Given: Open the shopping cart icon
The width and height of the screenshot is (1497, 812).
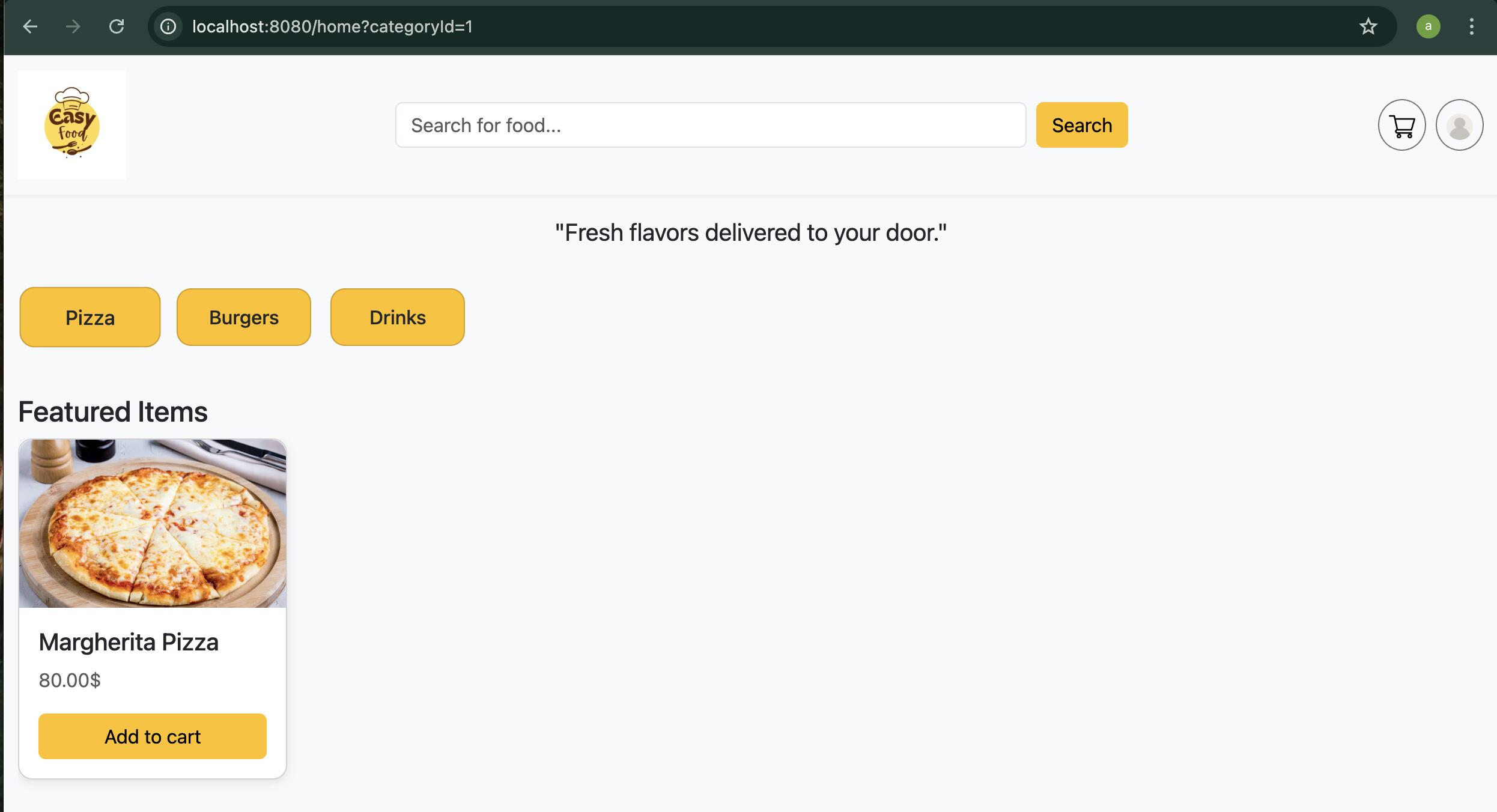Looking at the screenshot, I should [1401, 125].
